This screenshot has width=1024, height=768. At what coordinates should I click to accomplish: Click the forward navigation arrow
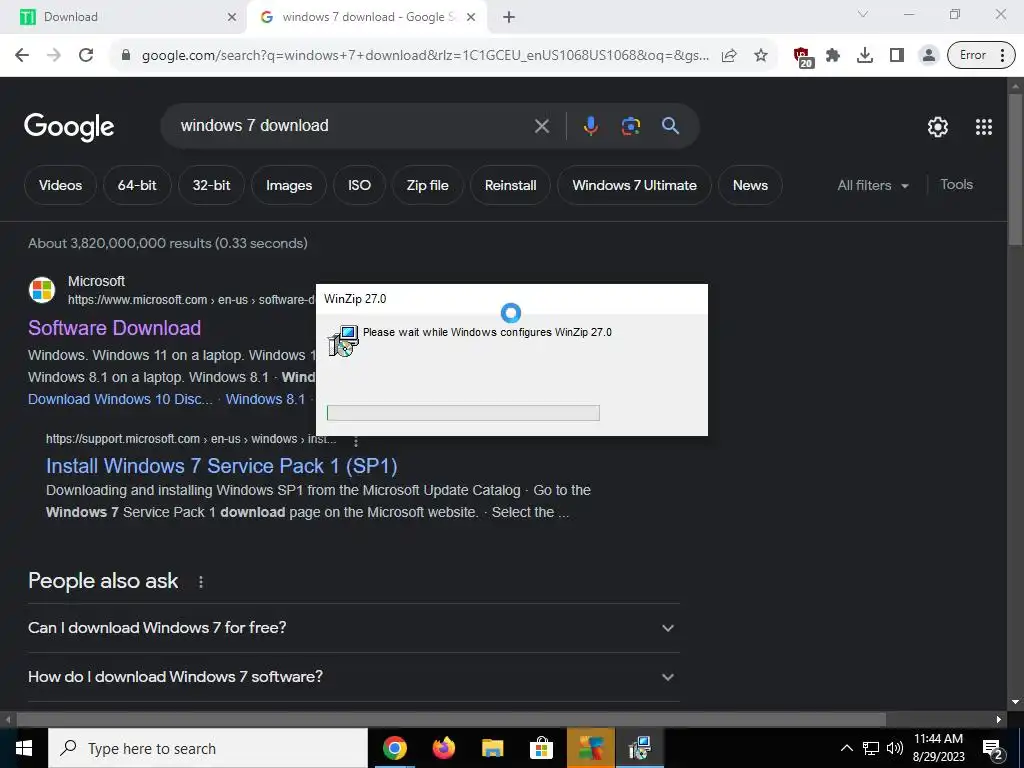[x=54, y=55]
